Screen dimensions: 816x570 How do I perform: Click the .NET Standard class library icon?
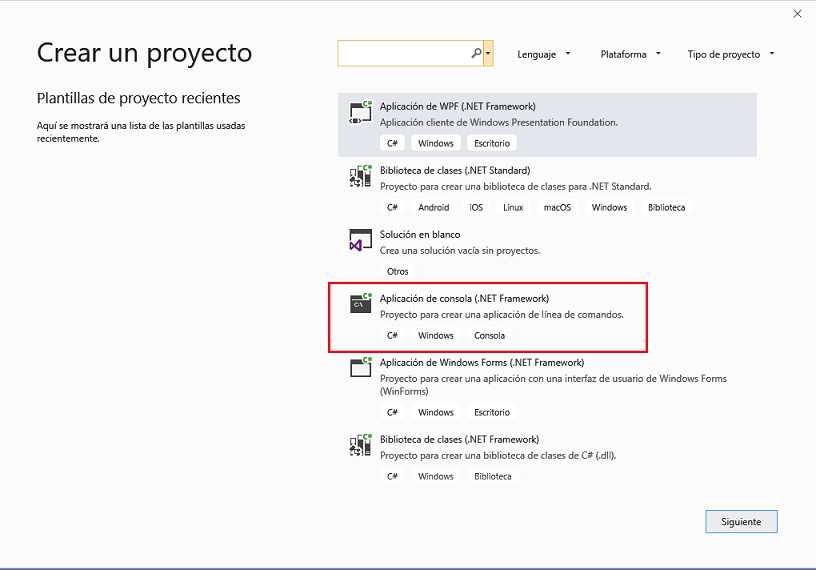360,176
